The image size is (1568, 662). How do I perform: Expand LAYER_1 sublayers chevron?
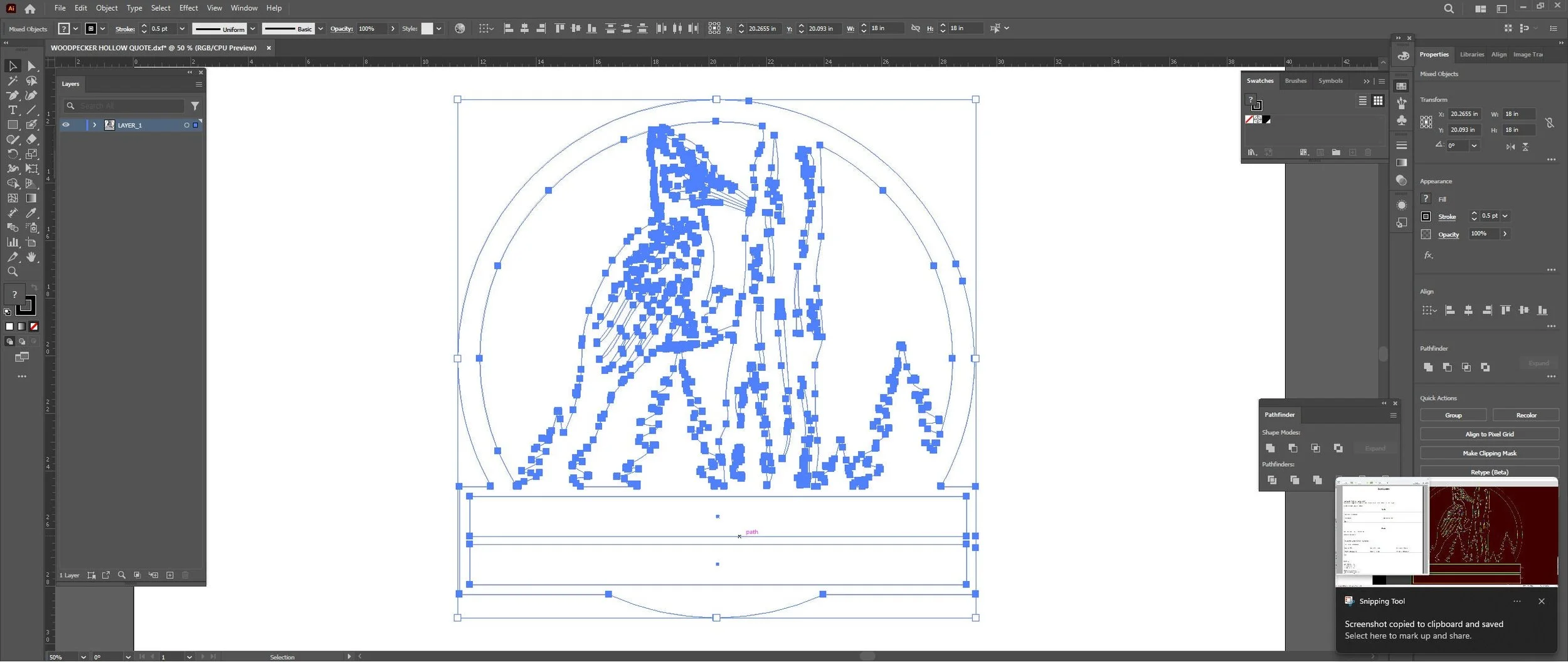[94, 125]
